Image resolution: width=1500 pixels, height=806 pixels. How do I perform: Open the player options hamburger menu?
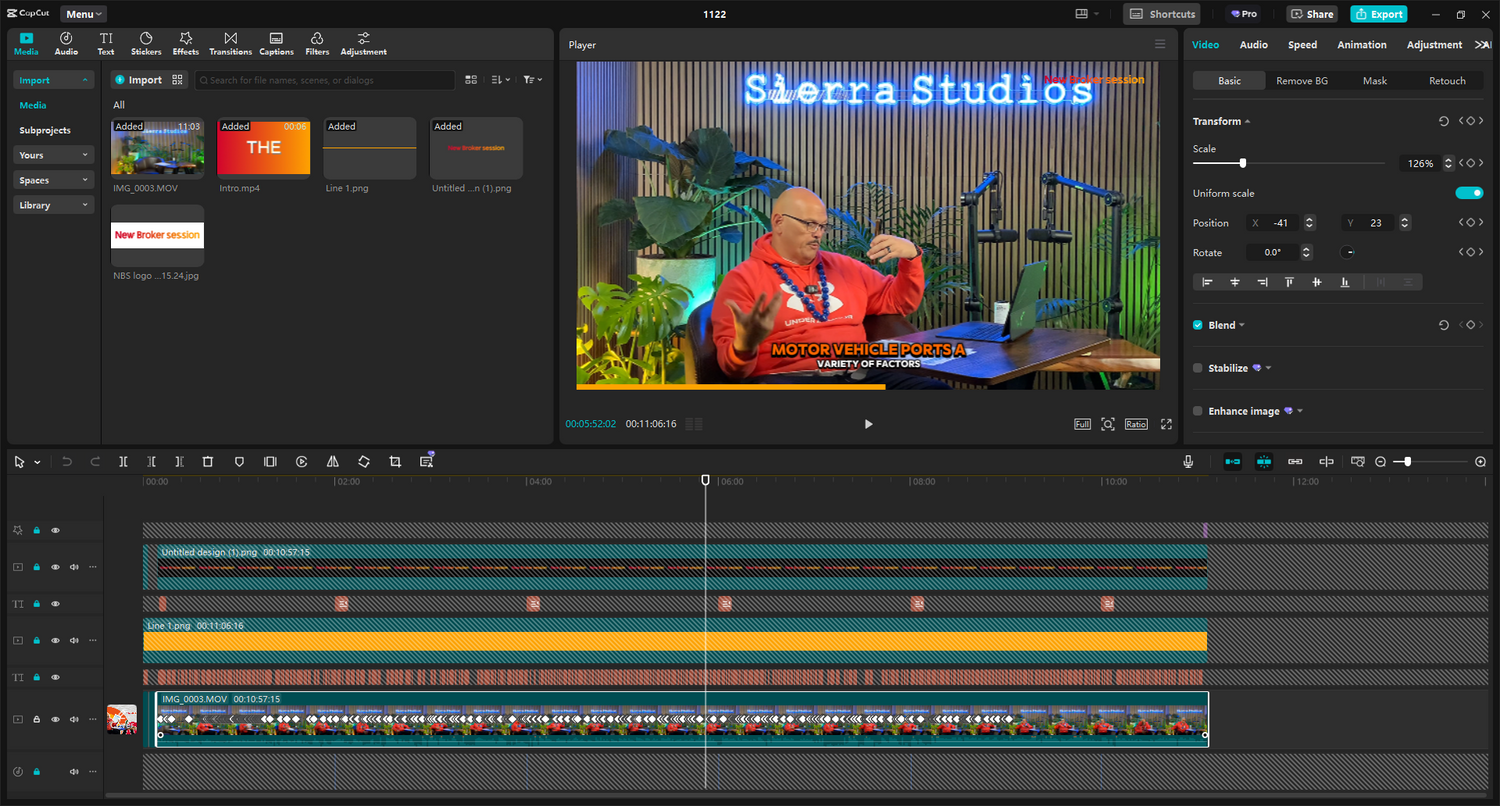(x=1160, y=44)
